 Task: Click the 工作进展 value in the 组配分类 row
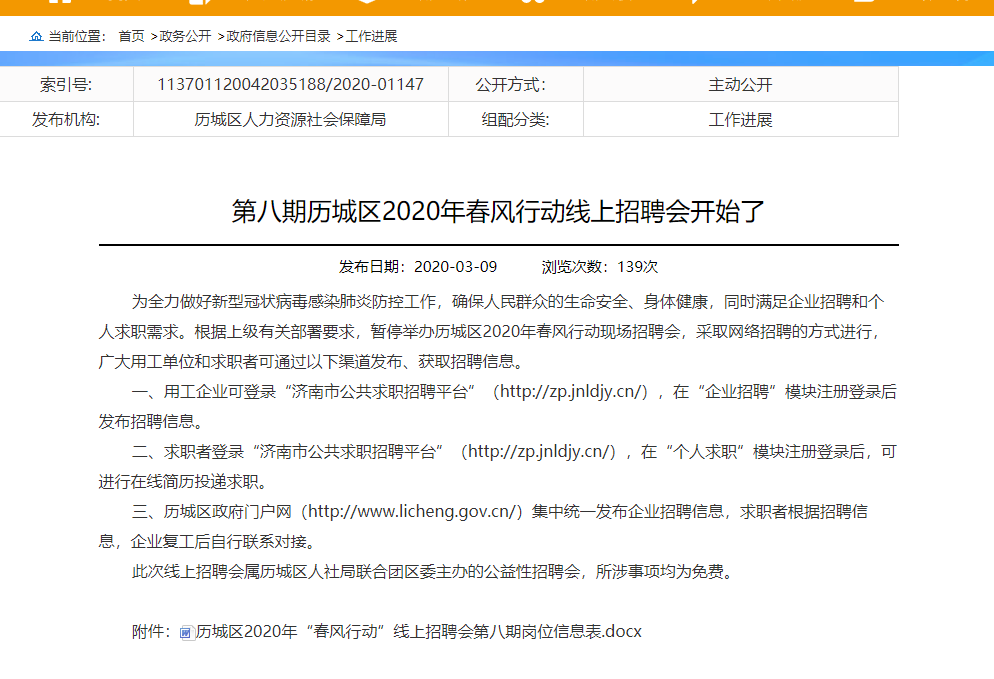[x=740, y=120]
